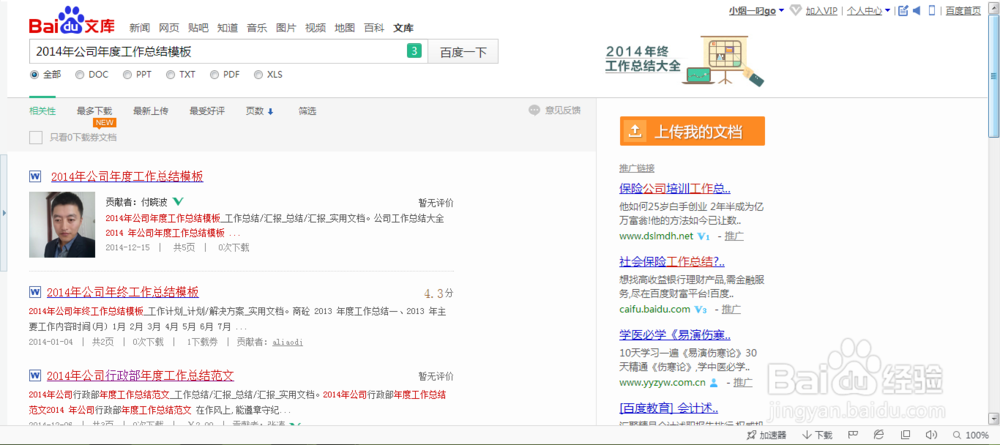Switch to the 图片 tab
The height and width of the screenshot is (445, 1000).
tap(286, 27)
